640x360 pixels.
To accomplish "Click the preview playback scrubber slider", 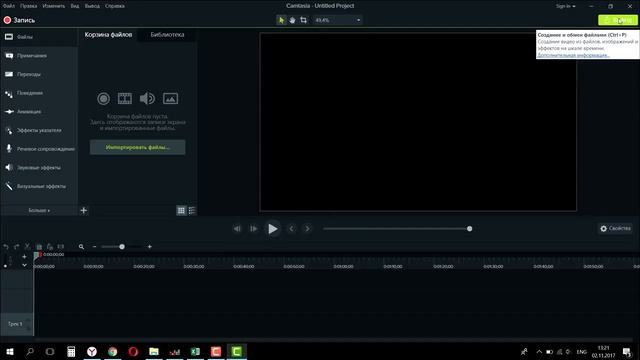I will [x=469, y=229].
